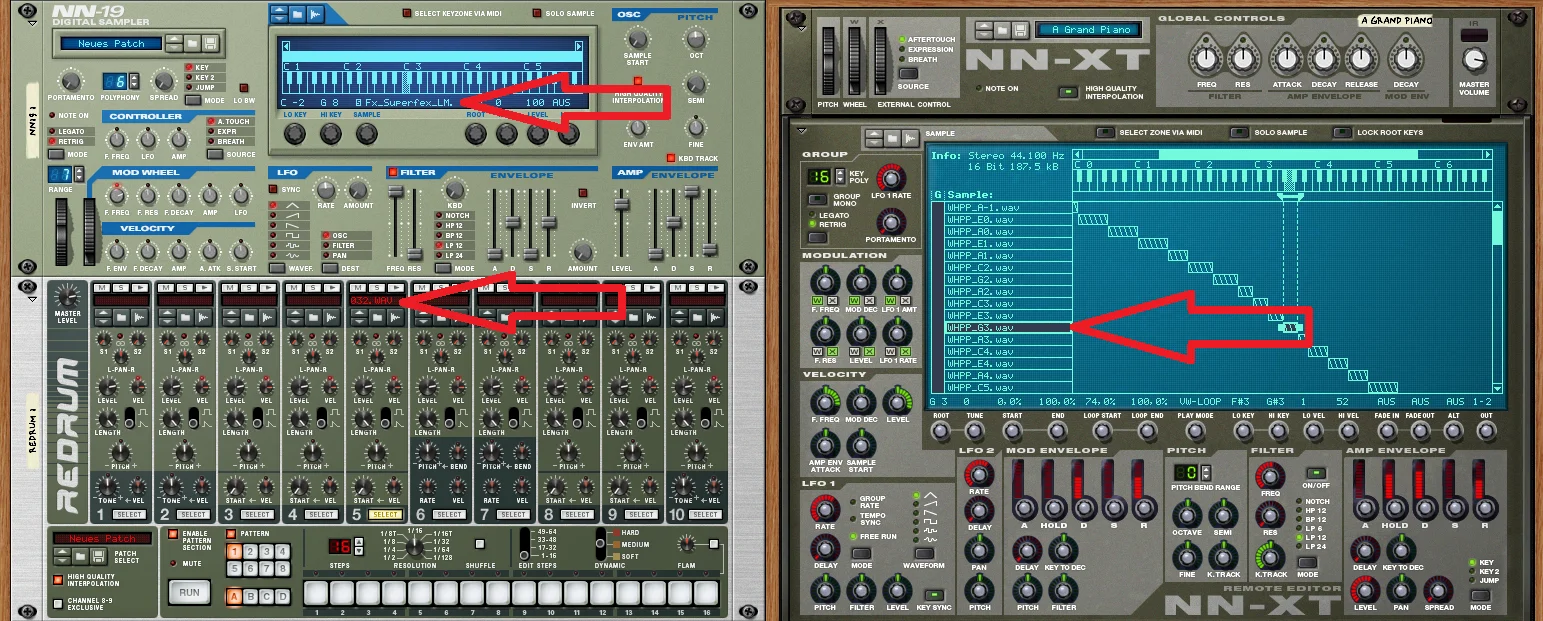Step the NN-19 pitch bend range arrows
The image size is (1543, 621).
(77, 175)
